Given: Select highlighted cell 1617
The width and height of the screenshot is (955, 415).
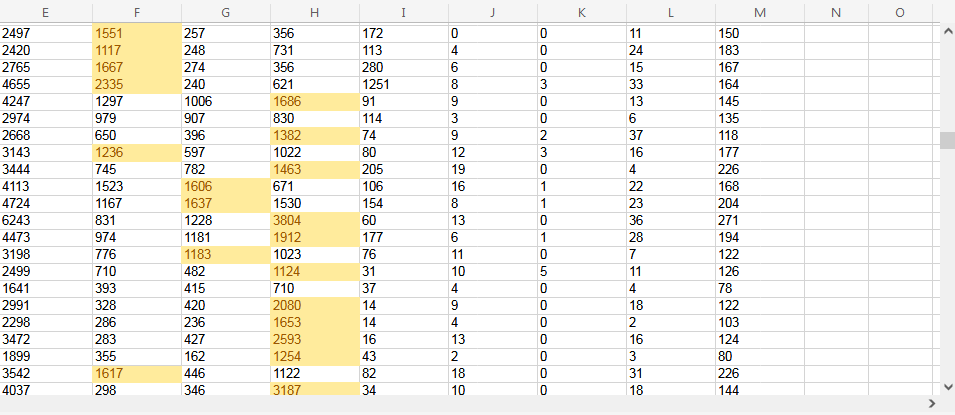Looking at the screenshot, I should click(x=137, y=374).
